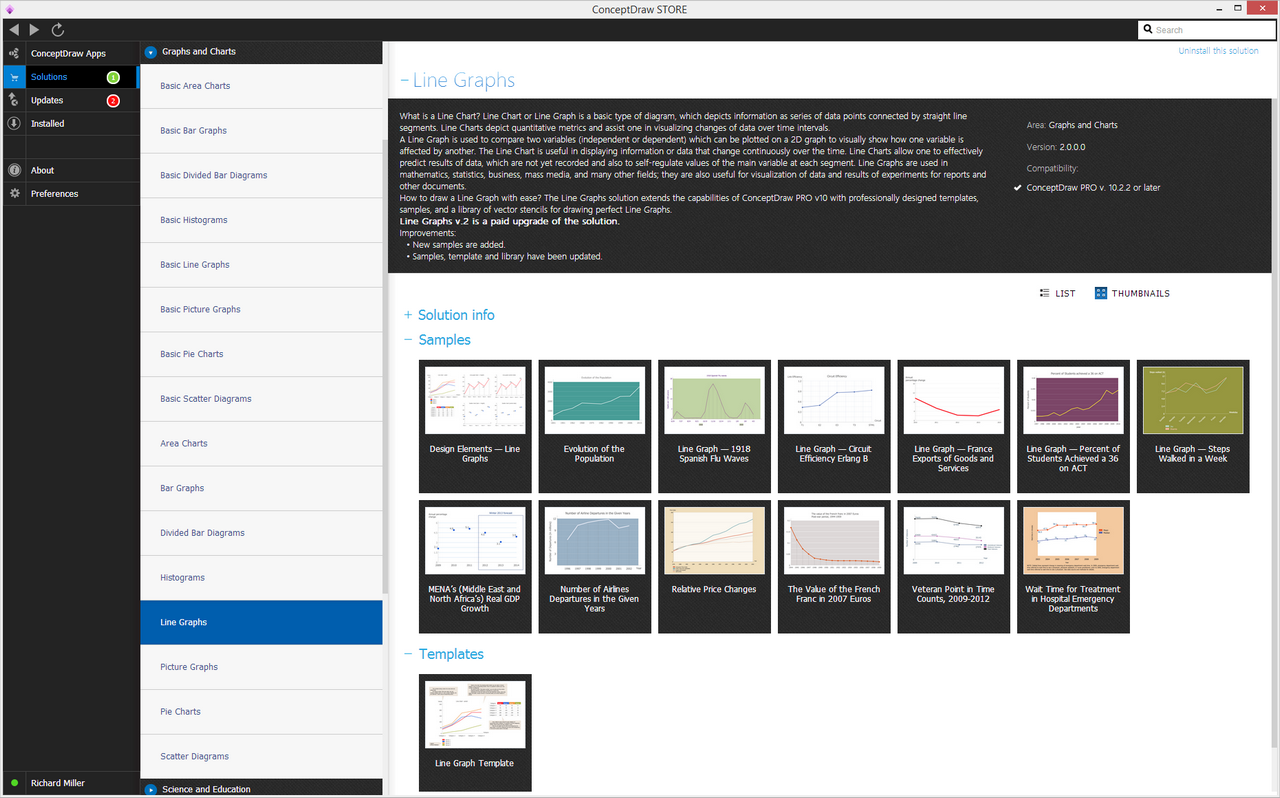Expand the Solution info section
This screenshot has height=798, width=1280.
(x=408, y=315)
